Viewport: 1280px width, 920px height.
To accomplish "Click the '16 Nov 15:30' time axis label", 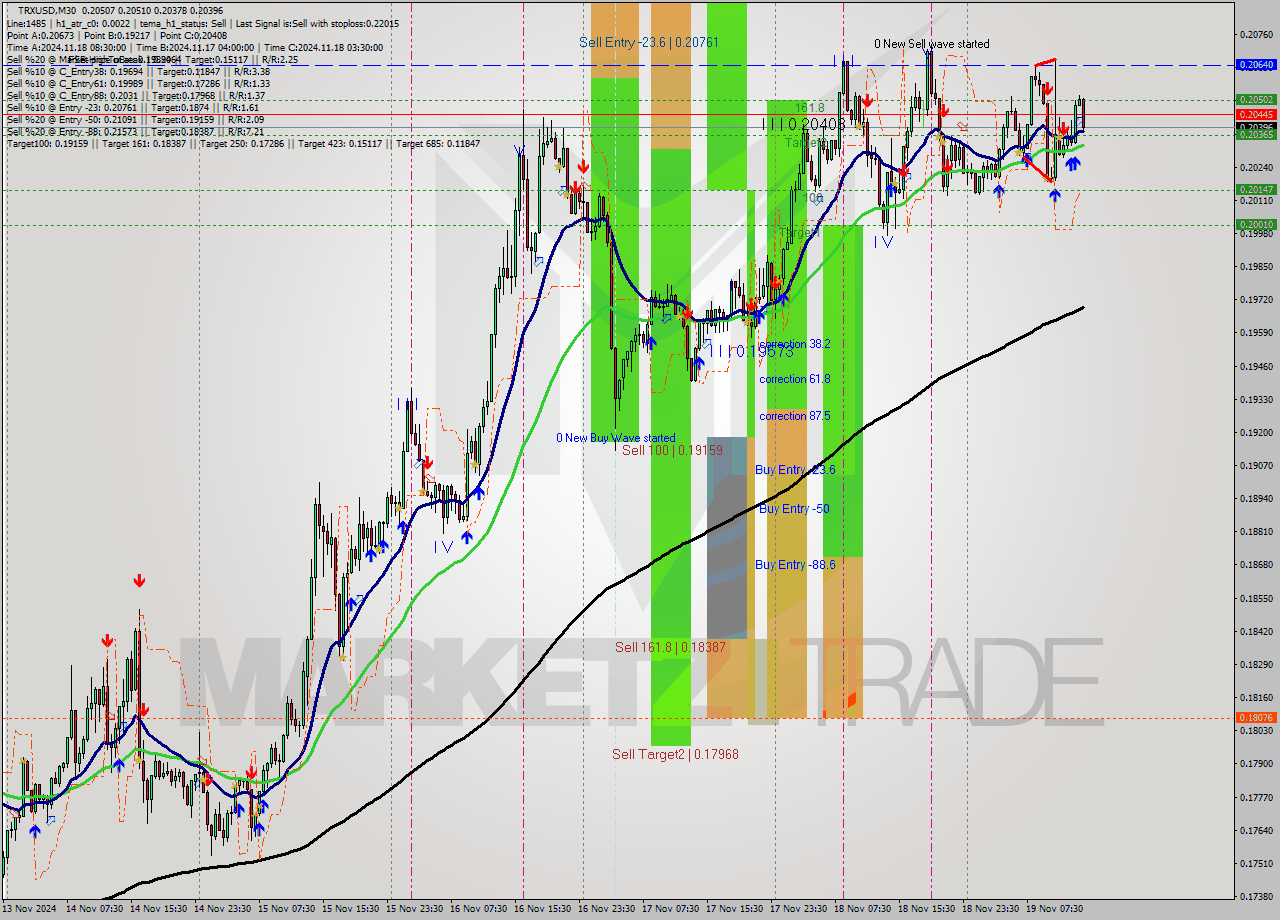I will click(x=543, y=909).
